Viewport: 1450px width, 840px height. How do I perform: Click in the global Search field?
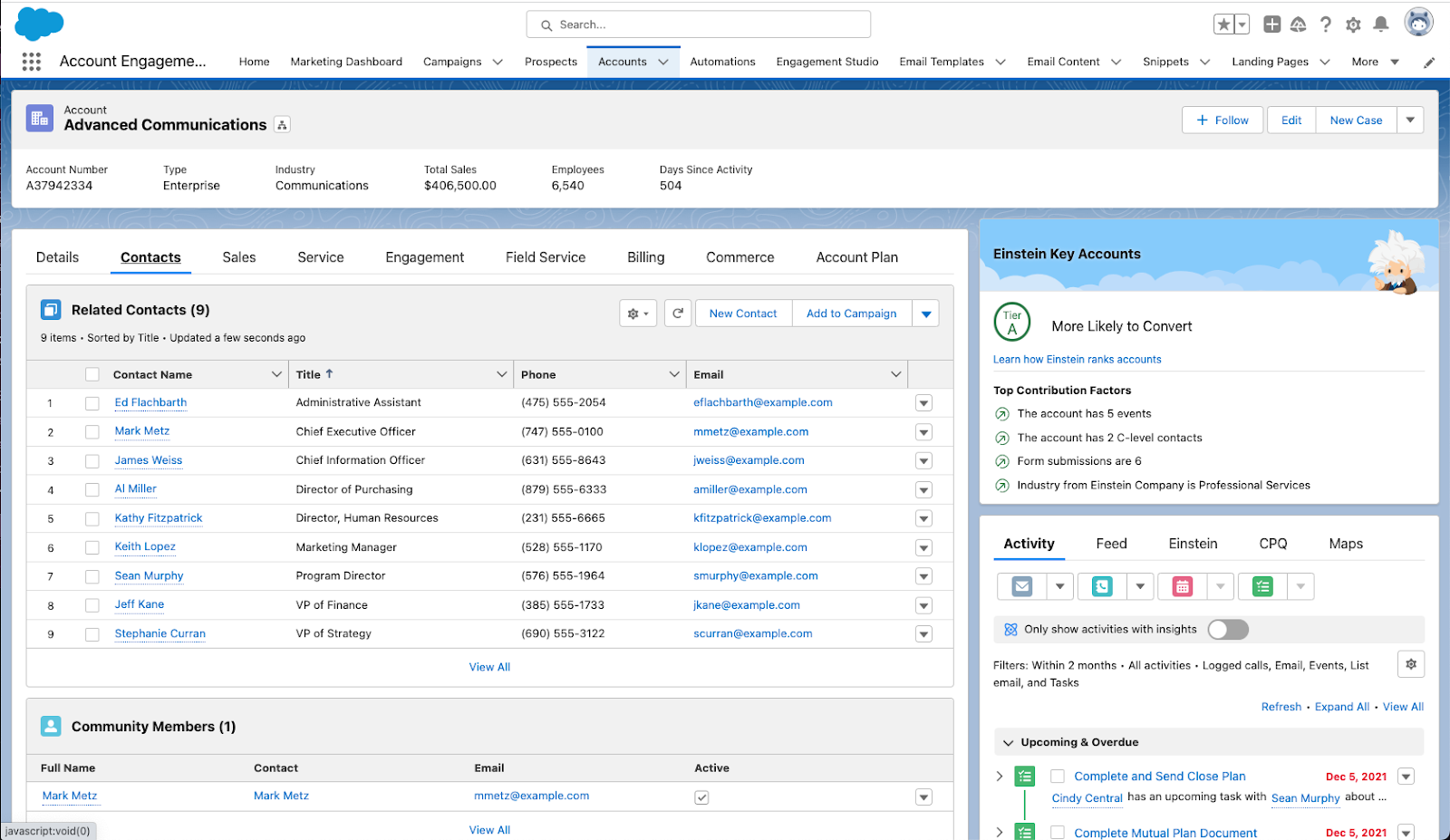tap(698, 24)
